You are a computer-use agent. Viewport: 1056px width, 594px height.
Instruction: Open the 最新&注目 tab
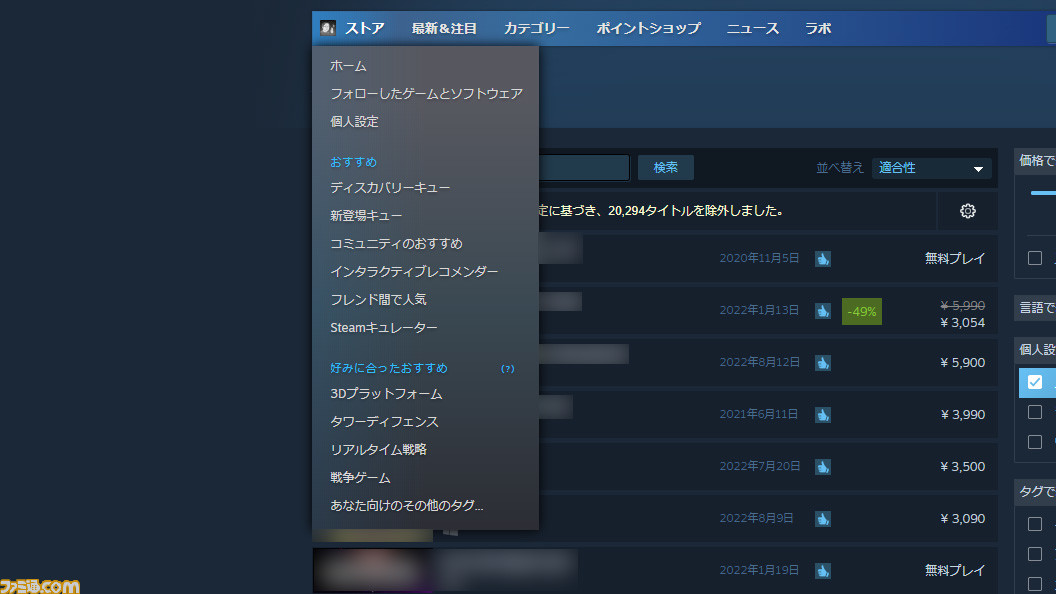click(x=444, y=28)
